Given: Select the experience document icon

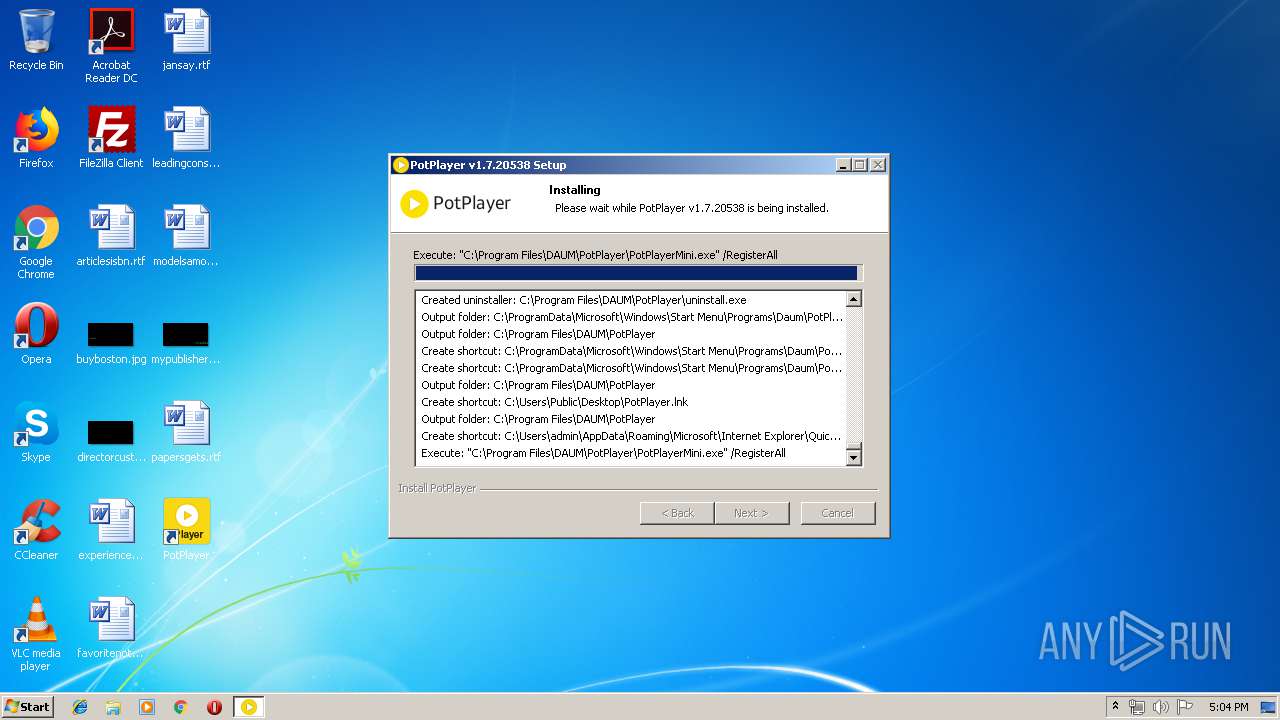Looking at the screenshot, I should 111,530.
